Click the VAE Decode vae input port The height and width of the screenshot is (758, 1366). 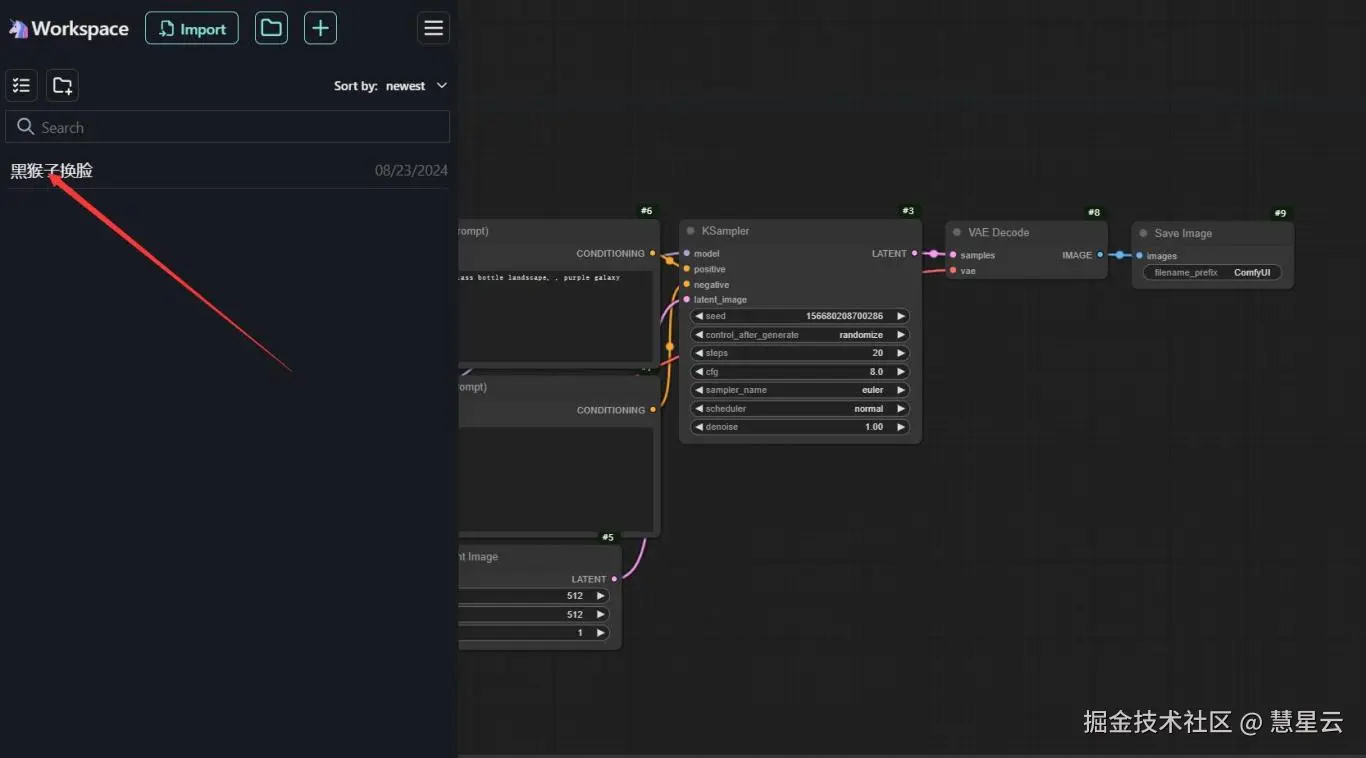pyautogui.click(x=953, y=270)
